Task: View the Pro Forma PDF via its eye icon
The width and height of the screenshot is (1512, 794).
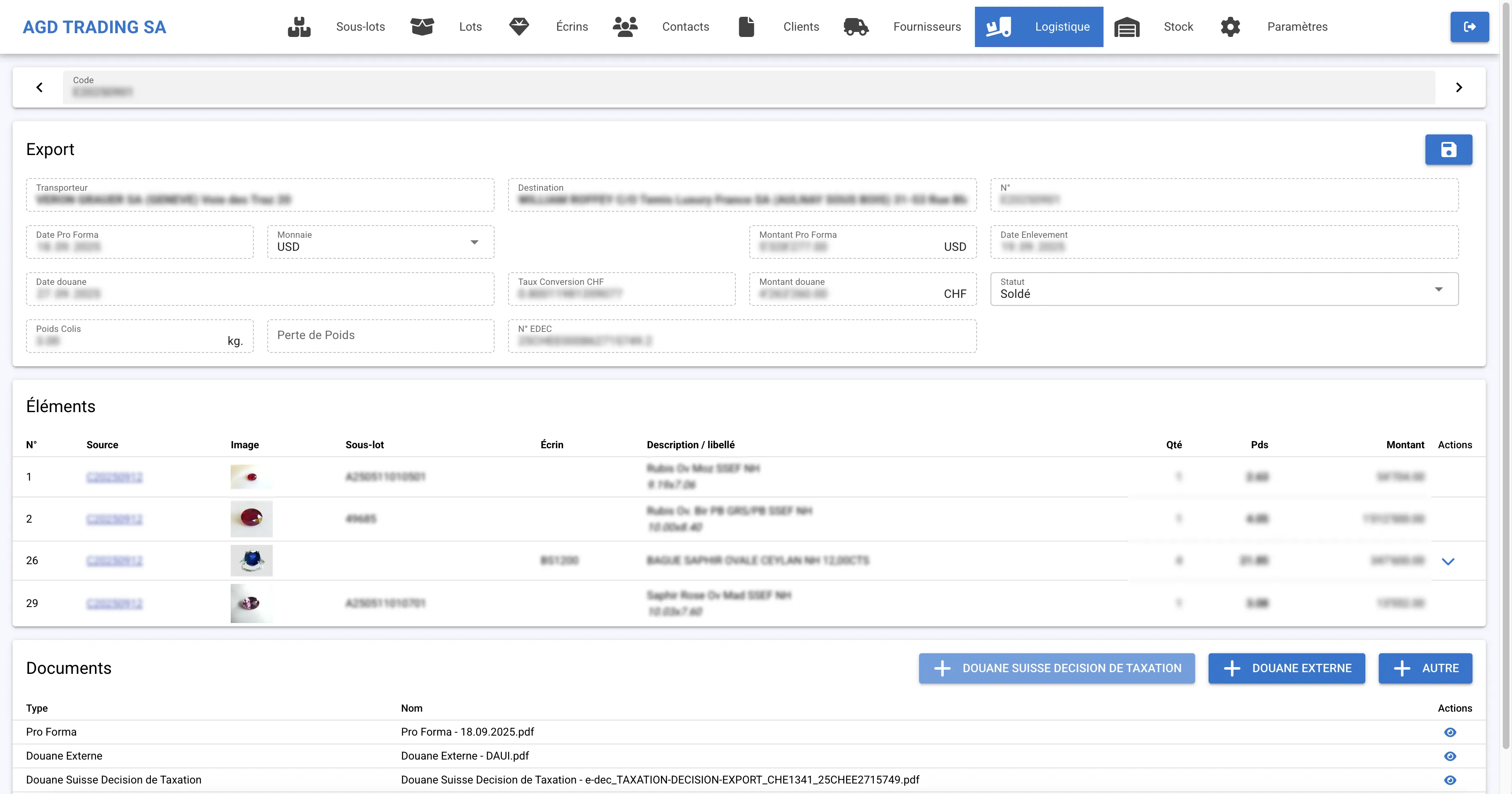Action: click(1450, 732)
